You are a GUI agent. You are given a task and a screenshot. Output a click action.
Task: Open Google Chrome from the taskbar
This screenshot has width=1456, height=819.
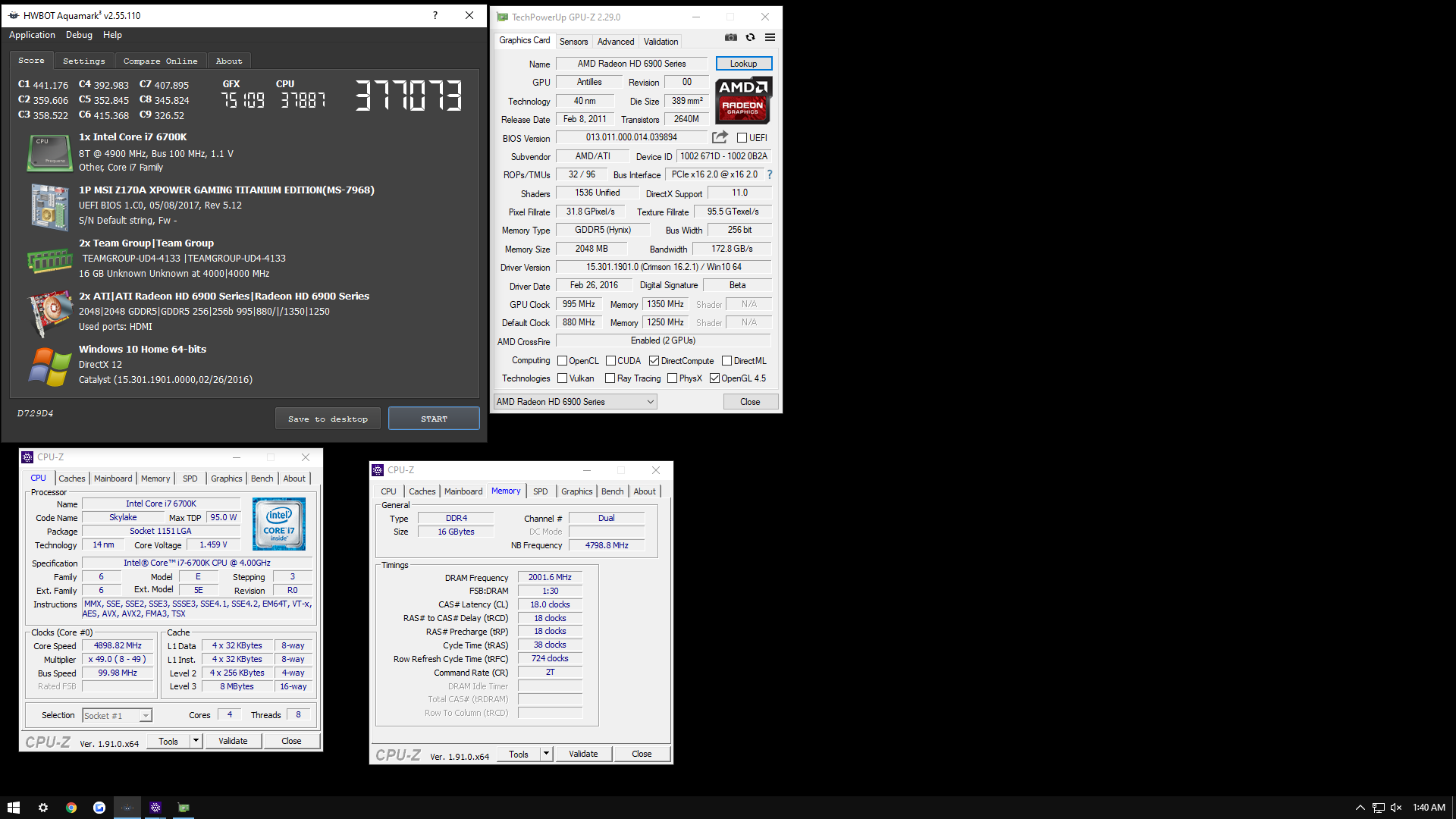point(71,808)
